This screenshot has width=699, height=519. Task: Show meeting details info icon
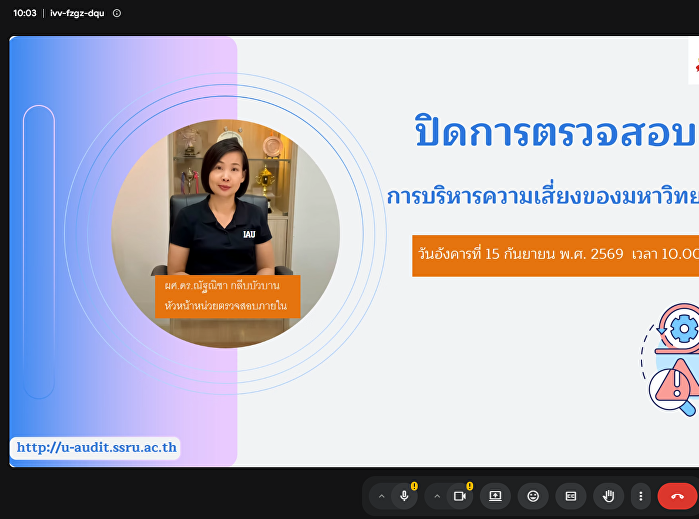coord(117,13)
